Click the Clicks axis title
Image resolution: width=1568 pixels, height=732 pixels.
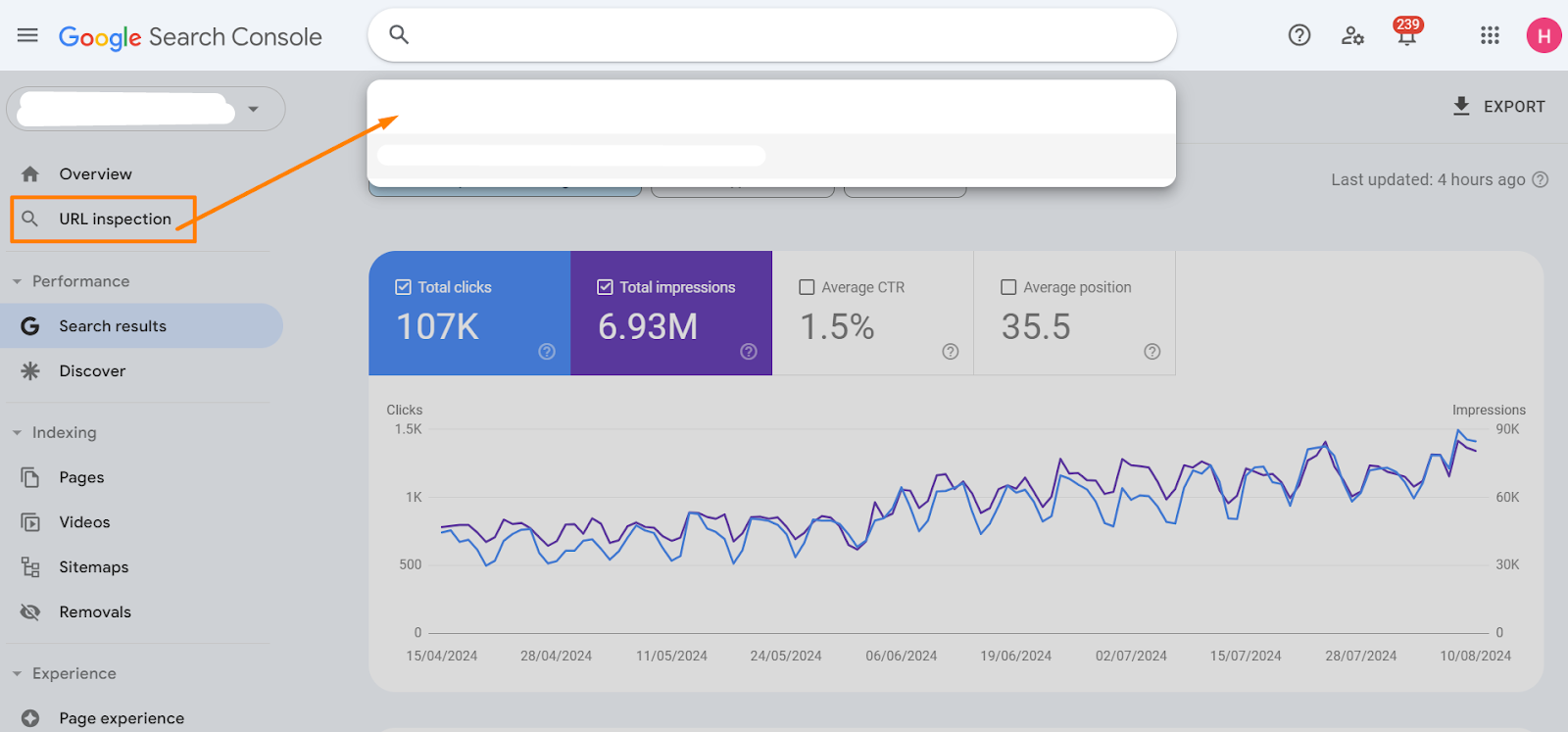pos(405,410)
